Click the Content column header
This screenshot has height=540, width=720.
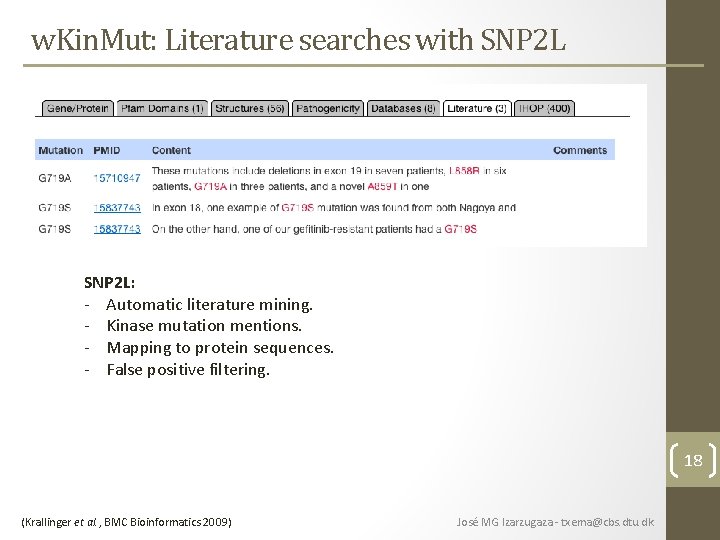(171, 150)
